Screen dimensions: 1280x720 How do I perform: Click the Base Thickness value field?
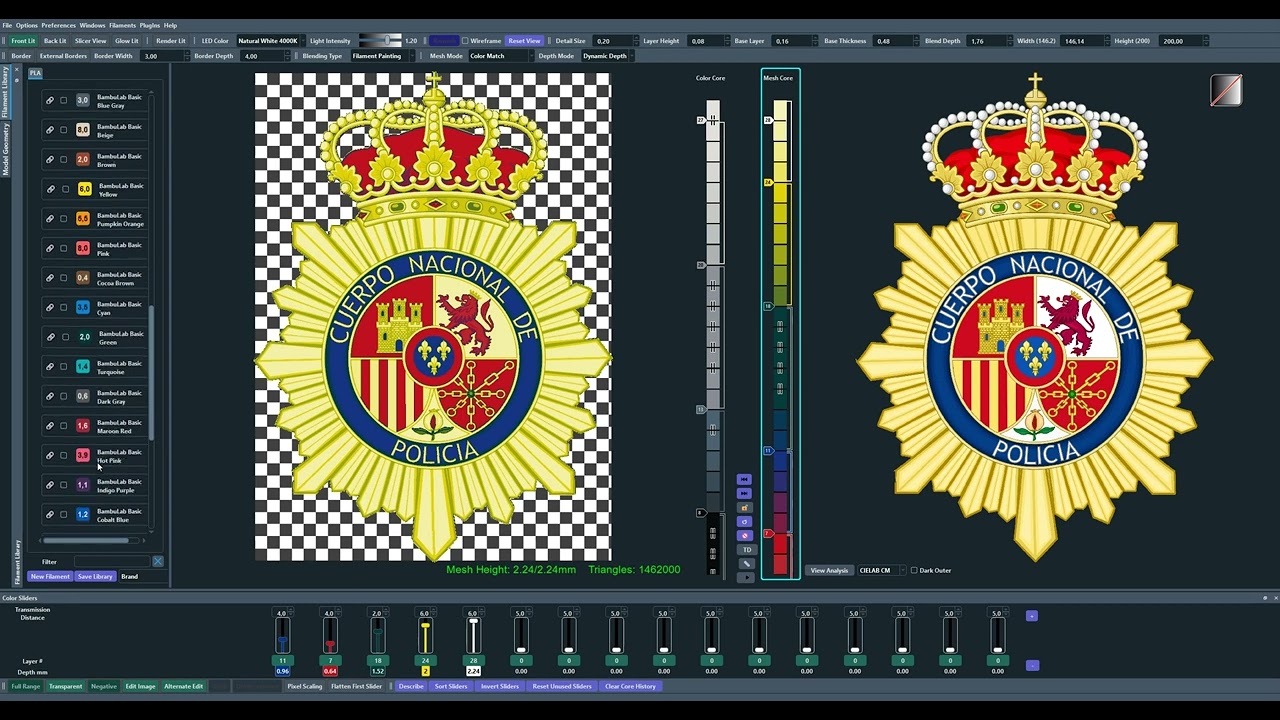(x=890, y=41)
